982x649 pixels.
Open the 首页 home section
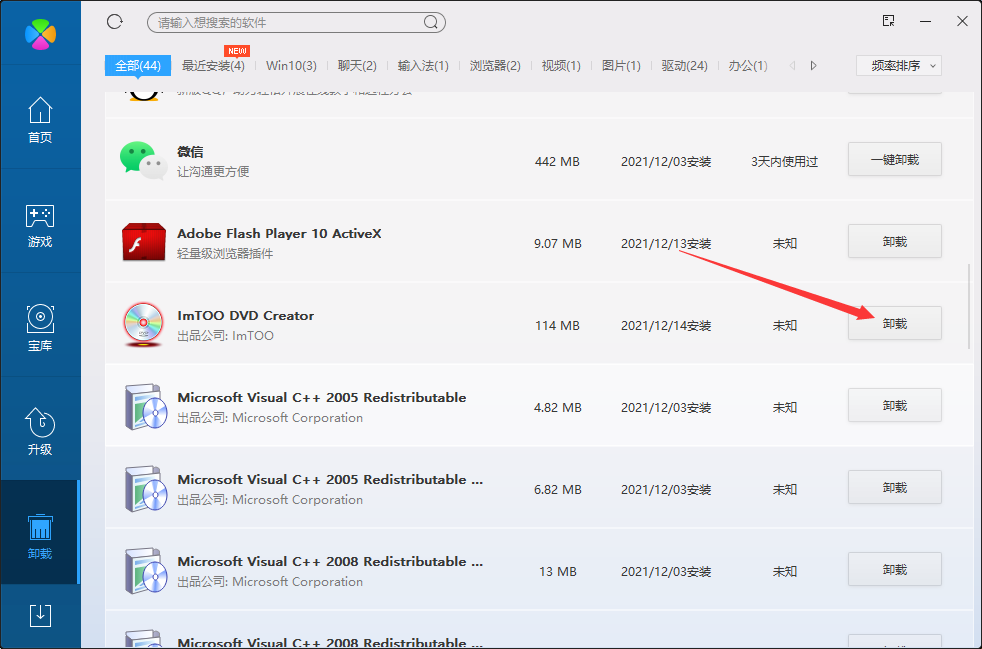(x=40, y=120)
